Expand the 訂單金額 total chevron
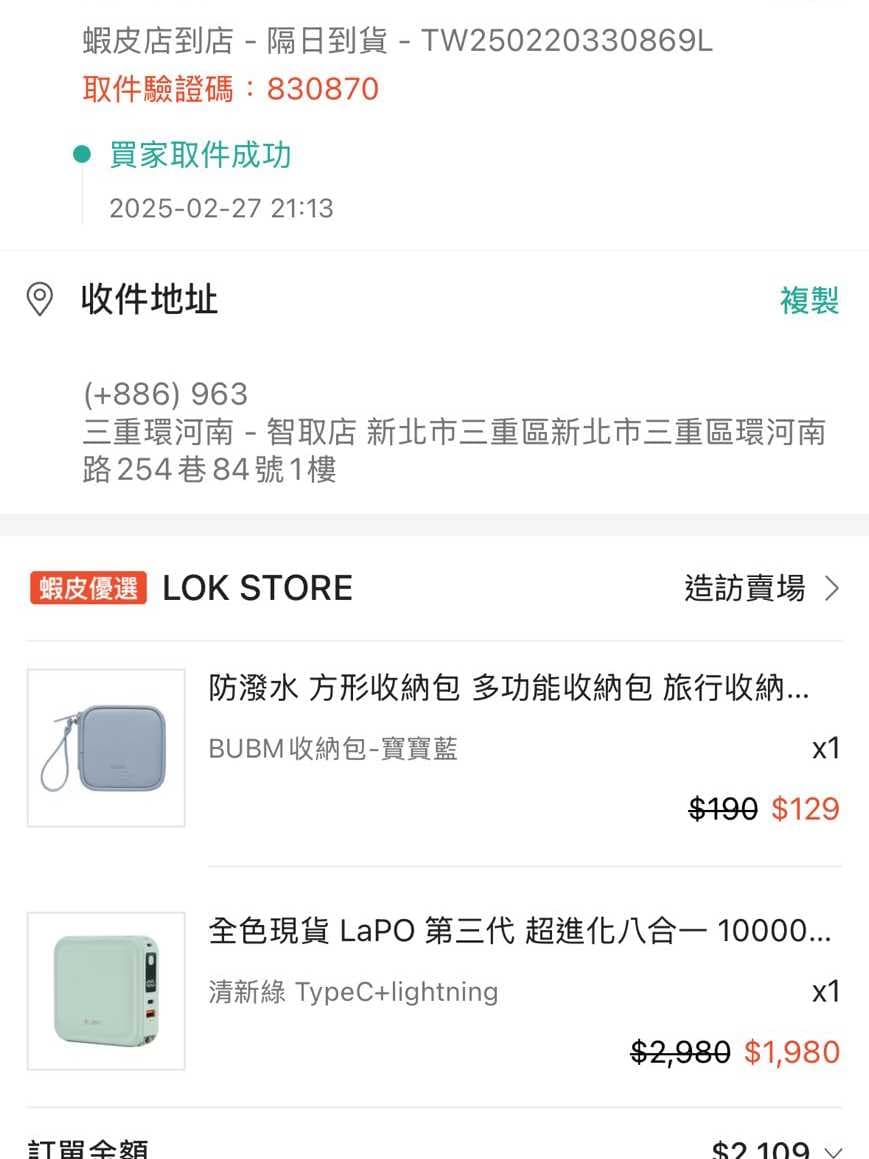Viewport: 869px width, 1159px height. pyautogui.click(x=834, y=1152)
